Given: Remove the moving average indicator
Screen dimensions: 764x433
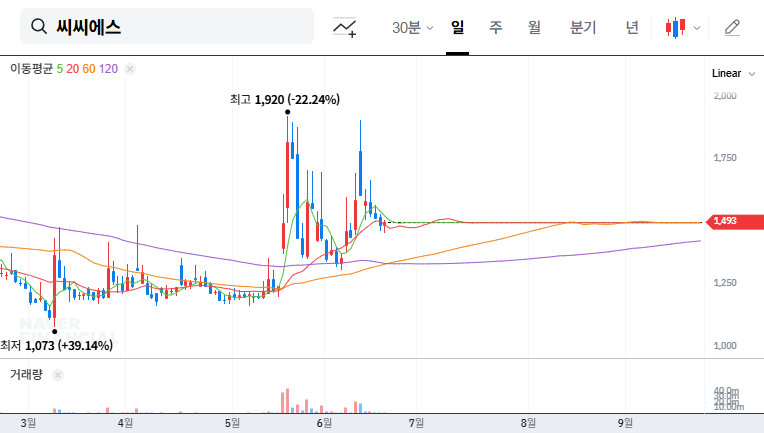Looking at the screenshot, I should 130,69.
